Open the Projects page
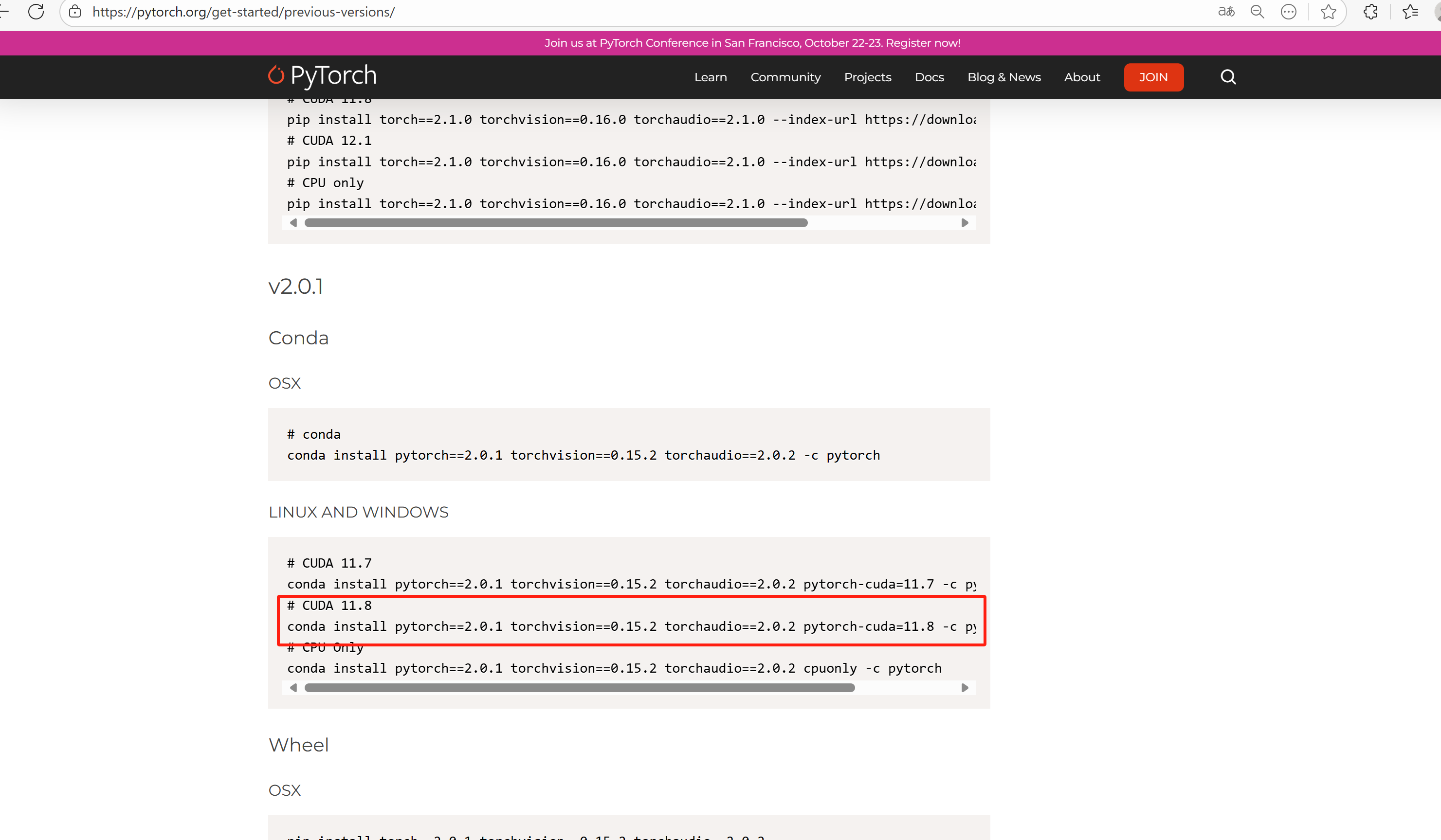Image resolution: width=1441 pixels, height=840 pixels. [867, 77]
